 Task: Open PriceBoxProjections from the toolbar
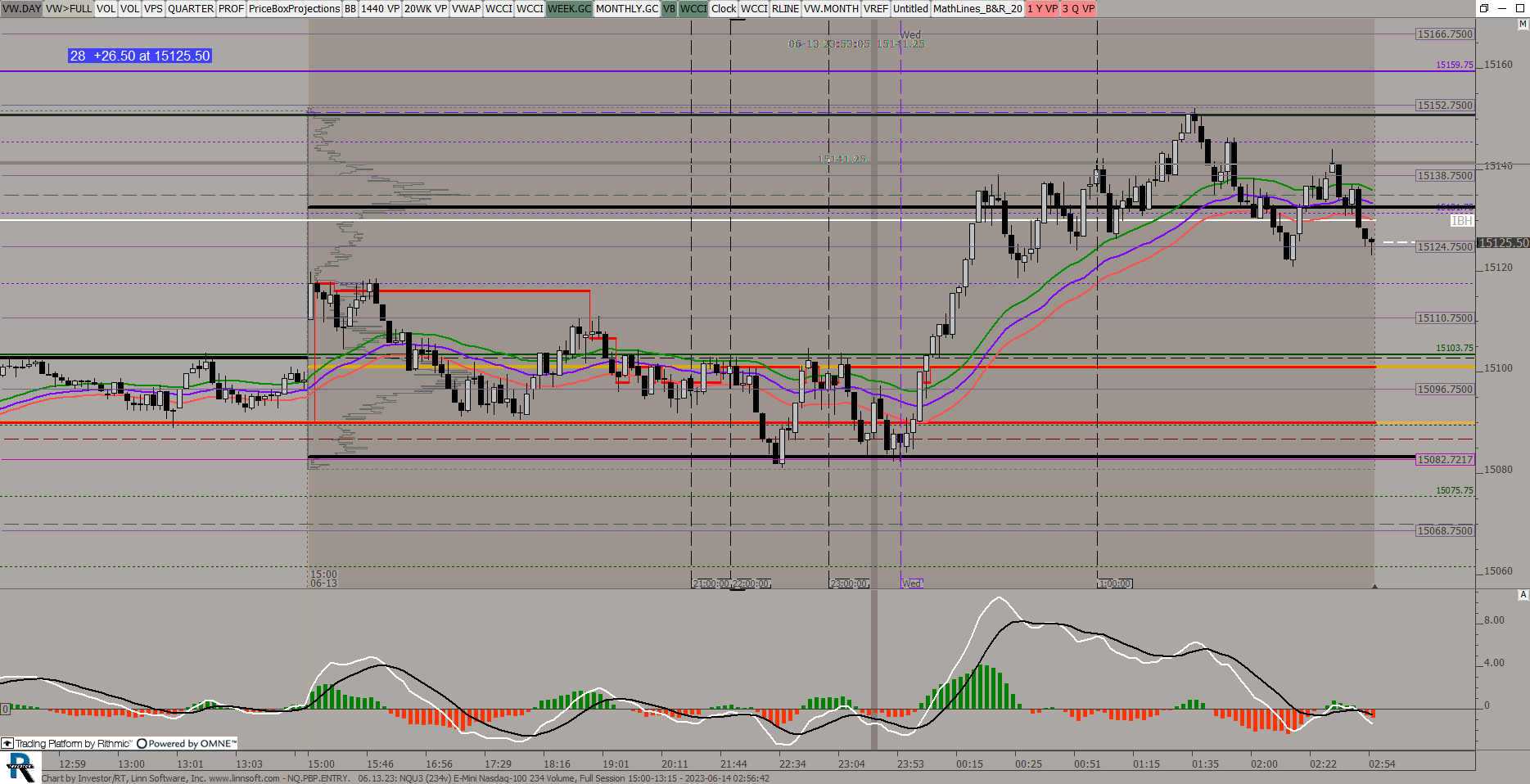click(x=294, y=8)
